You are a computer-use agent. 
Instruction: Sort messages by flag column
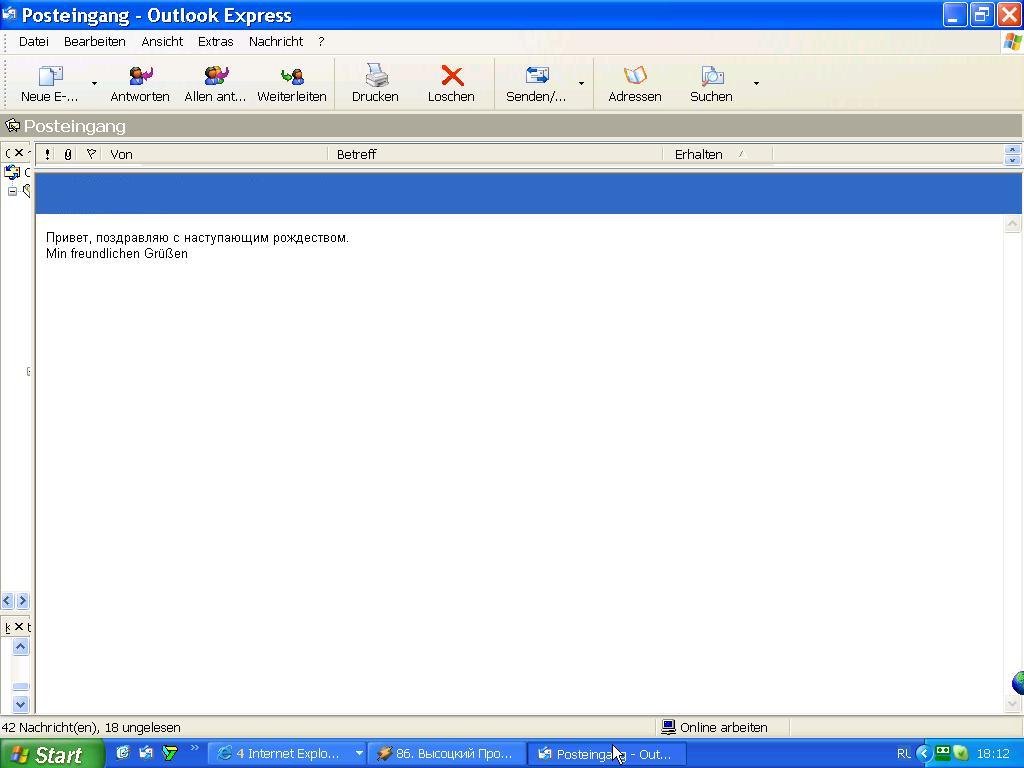[91, 154]
